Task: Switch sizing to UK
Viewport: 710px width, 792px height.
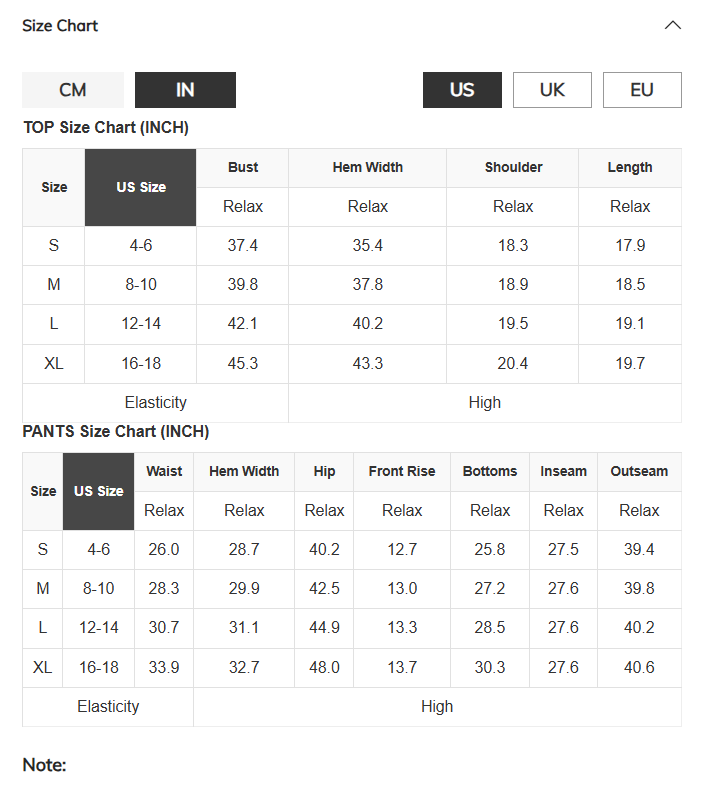Action: [552, 90]
